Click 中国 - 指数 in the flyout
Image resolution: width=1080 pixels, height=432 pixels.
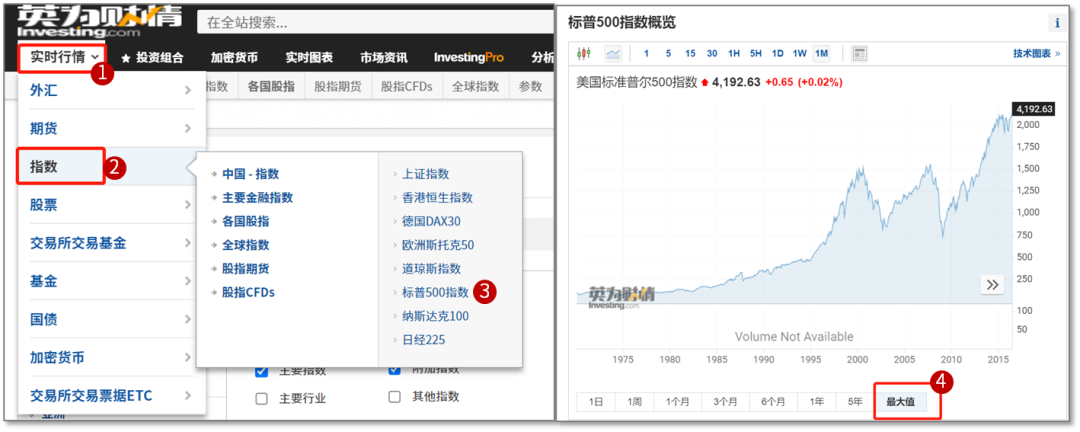point(251,174)
